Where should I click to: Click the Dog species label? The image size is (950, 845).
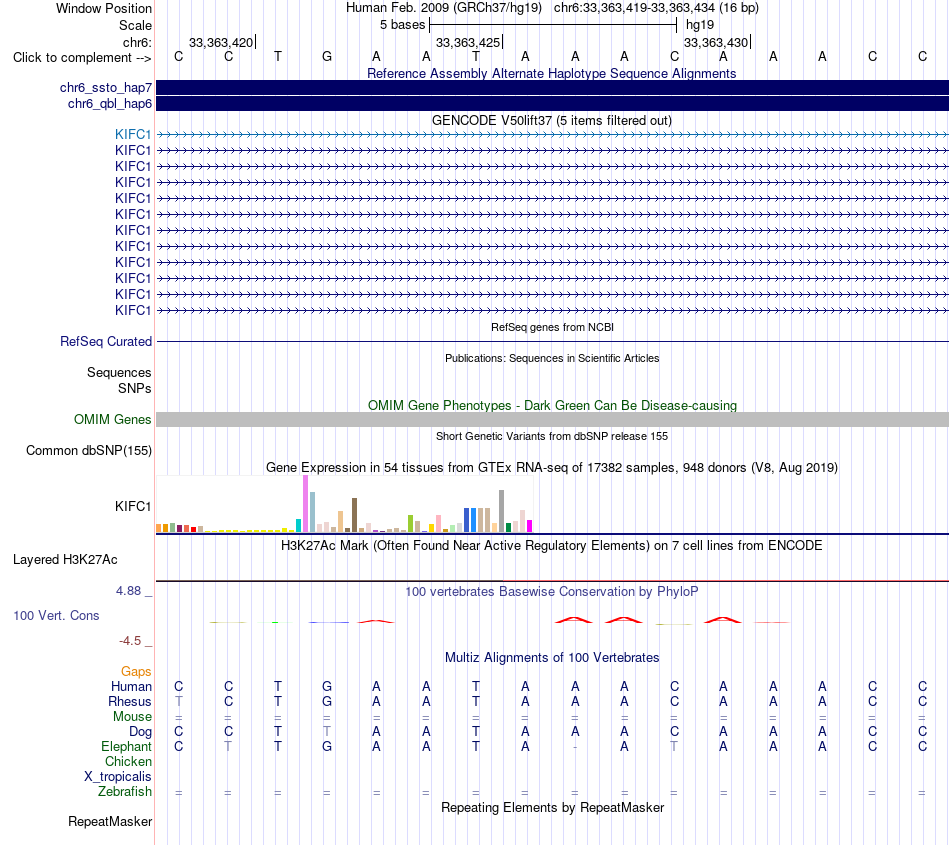pos(140,732)
